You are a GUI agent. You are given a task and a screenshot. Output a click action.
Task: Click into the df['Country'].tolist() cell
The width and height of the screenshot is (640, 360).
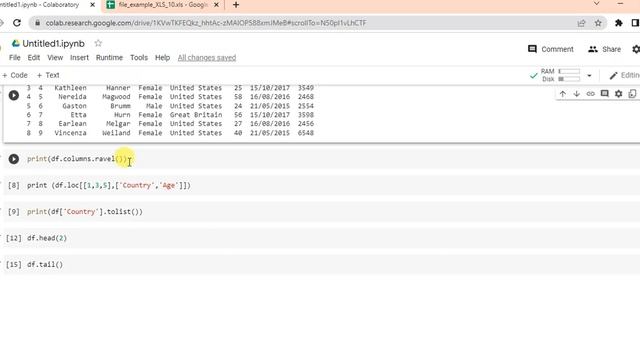[x=85, y=211]
